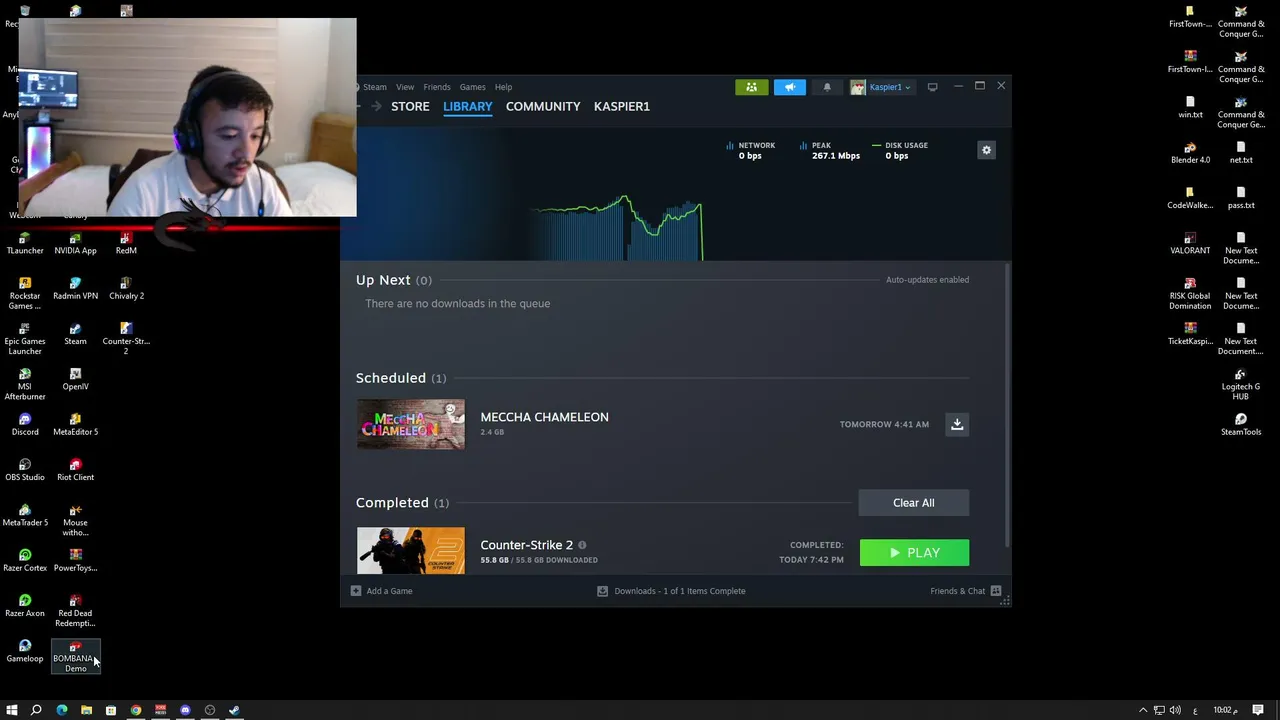This screenshot has height=720, width=1280.
Task: Click the blue announcements megaphone icon
Action: coord(789,87)
